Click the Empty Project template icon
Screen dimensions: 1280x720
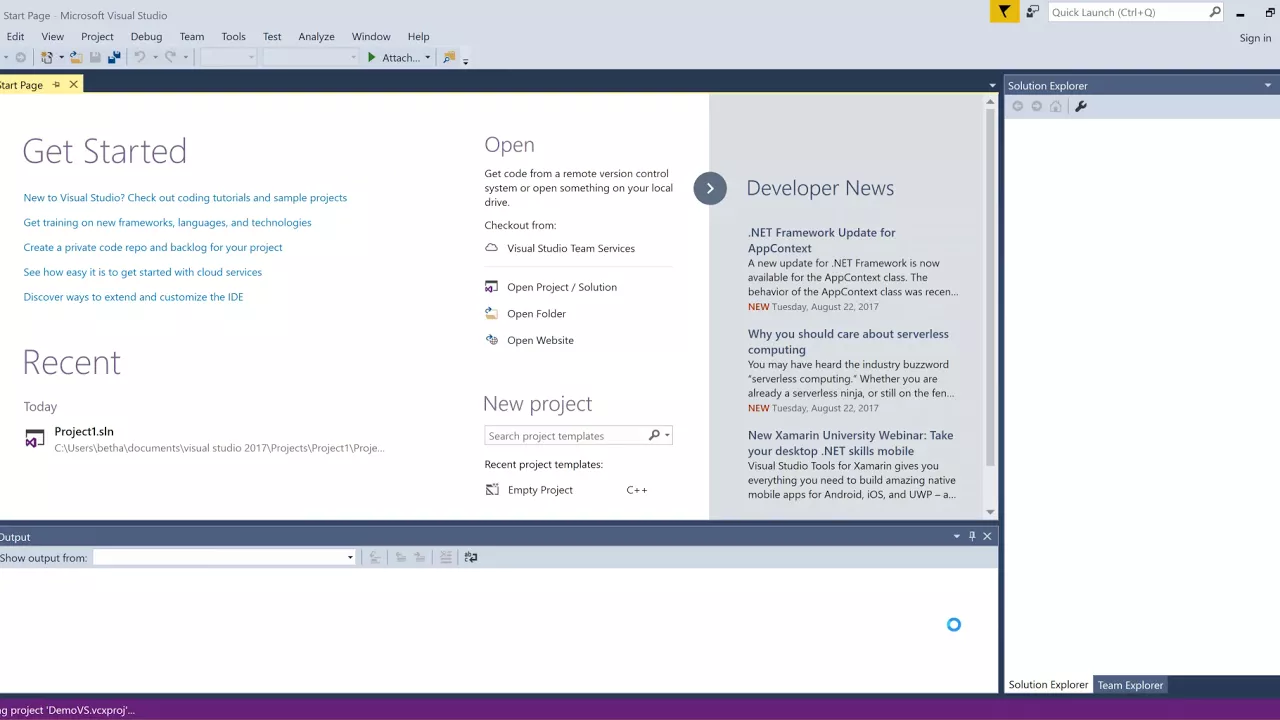coord(491,490)
